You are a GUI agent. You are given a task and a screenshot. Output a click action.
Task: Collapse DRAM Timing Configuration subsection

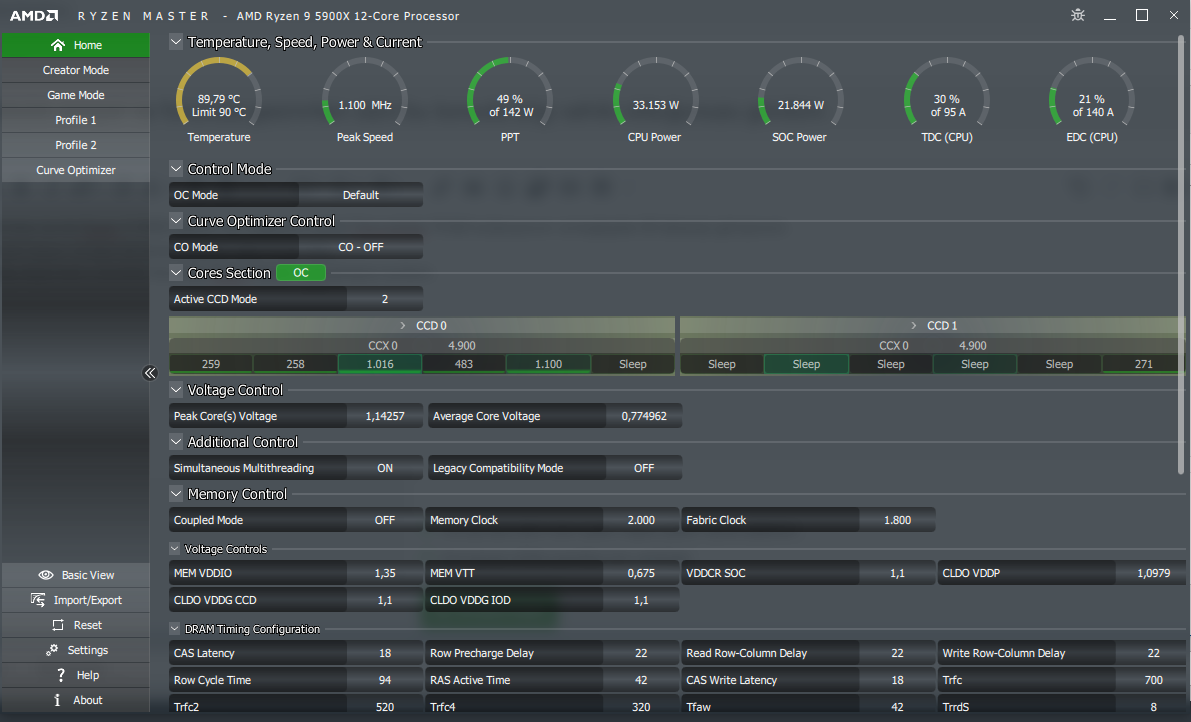(x=175, y=629)
